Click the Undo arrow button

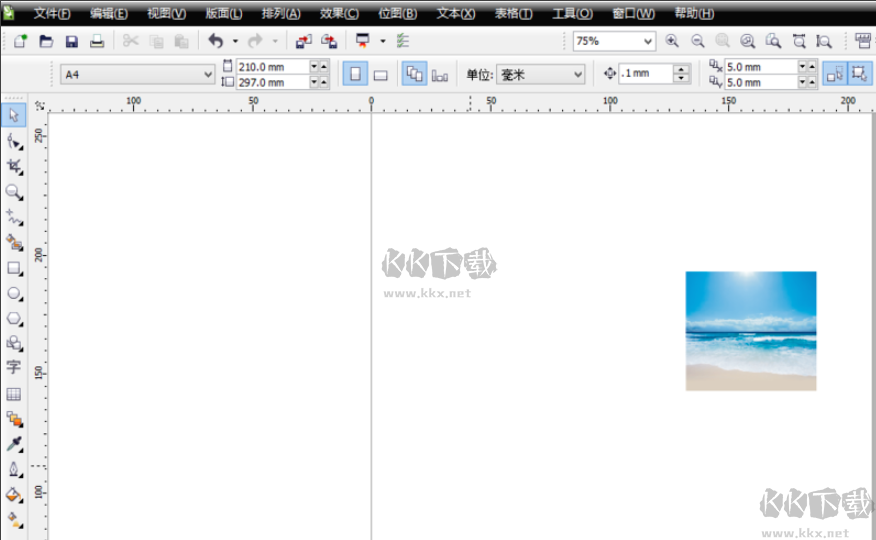(216, 41)
